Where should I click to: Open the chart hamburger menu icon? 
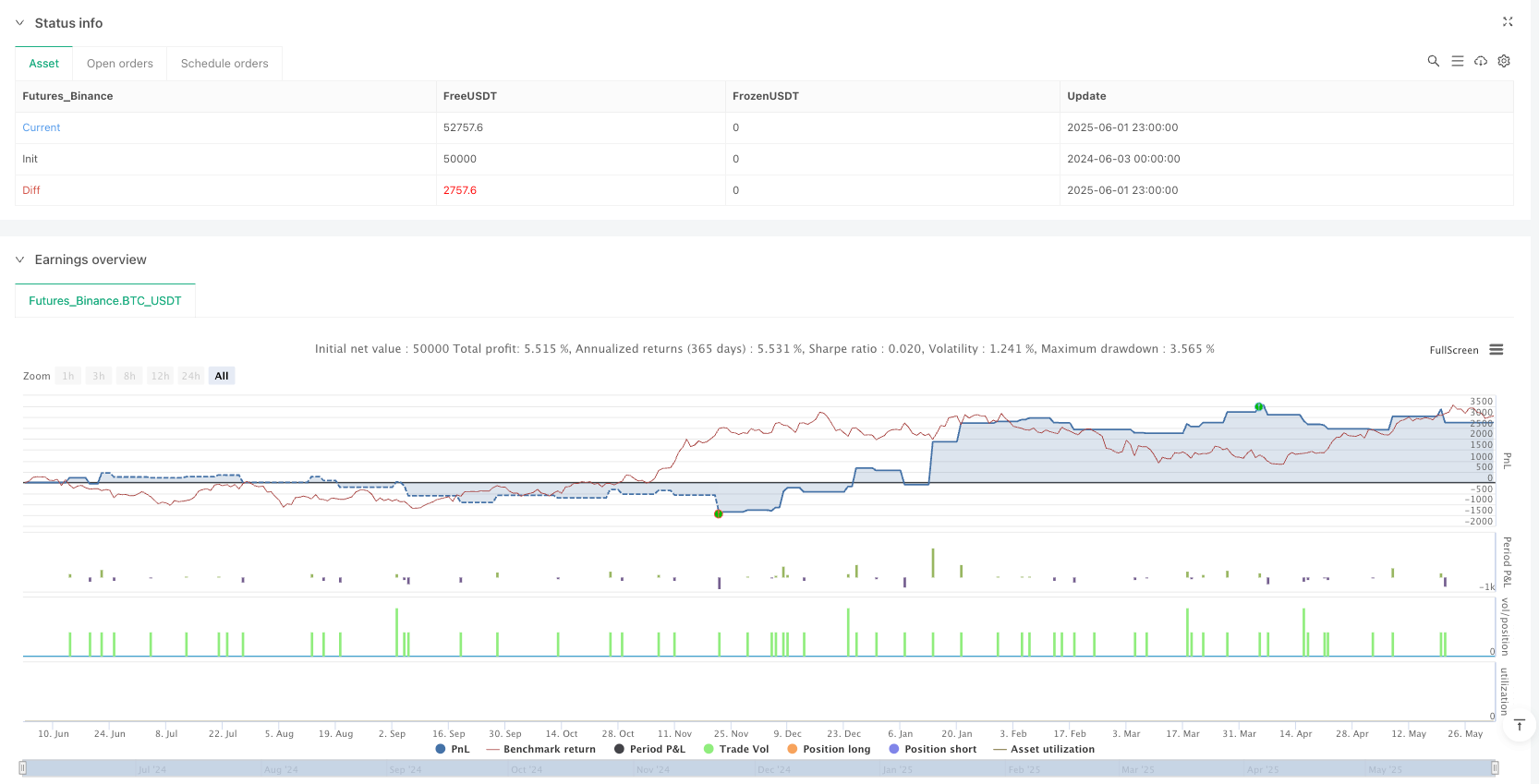[1497, 350]
